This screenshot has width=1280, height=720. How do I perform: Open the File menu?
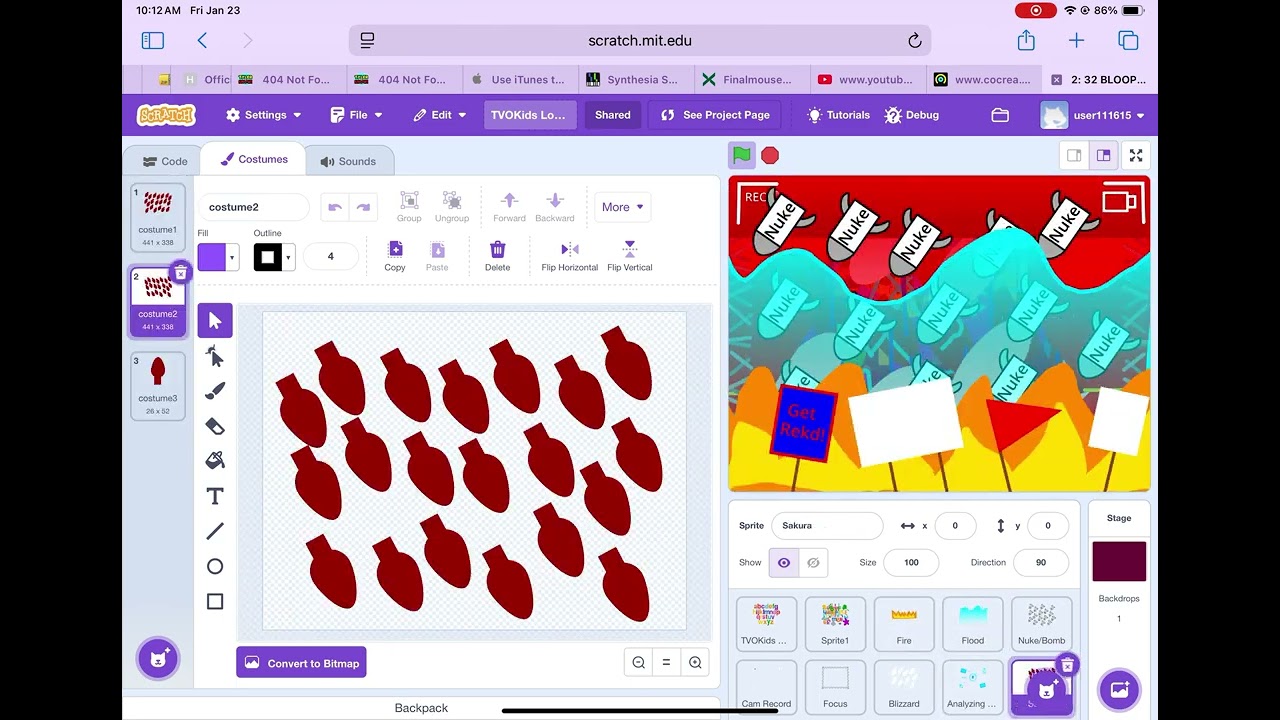coord(356,115)
